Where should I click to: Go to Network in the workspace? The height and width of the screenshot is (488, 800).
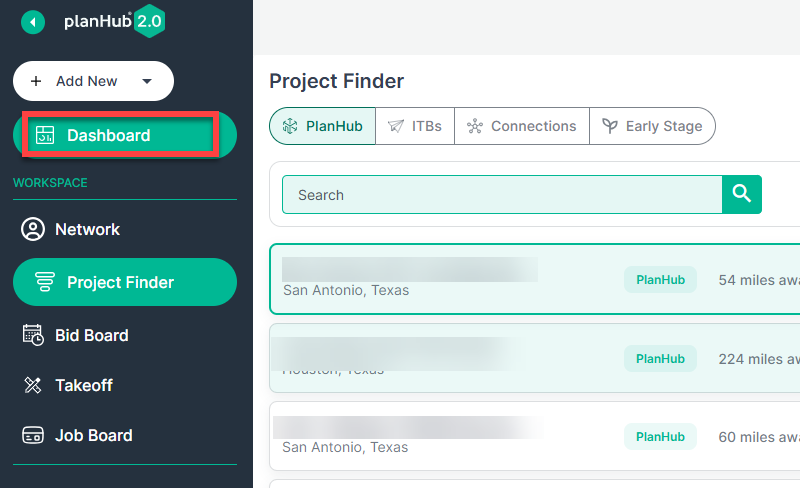(x=87, y=229)
